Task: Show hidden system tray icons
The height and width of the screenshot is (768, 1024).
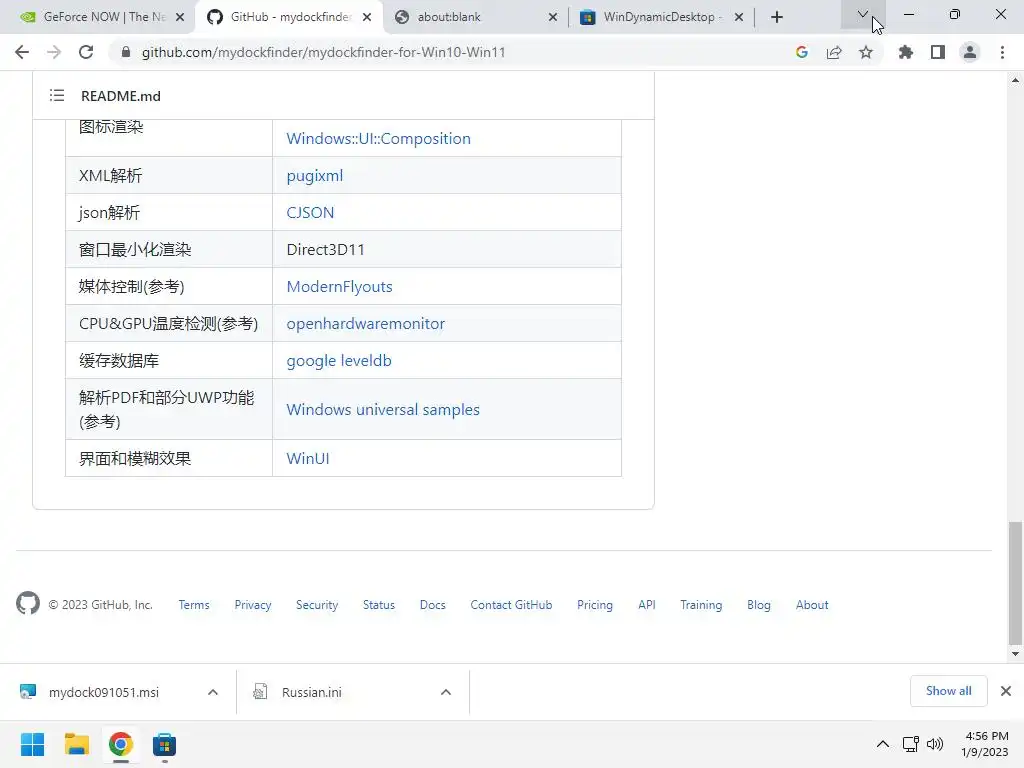Action: pos(882,744)
